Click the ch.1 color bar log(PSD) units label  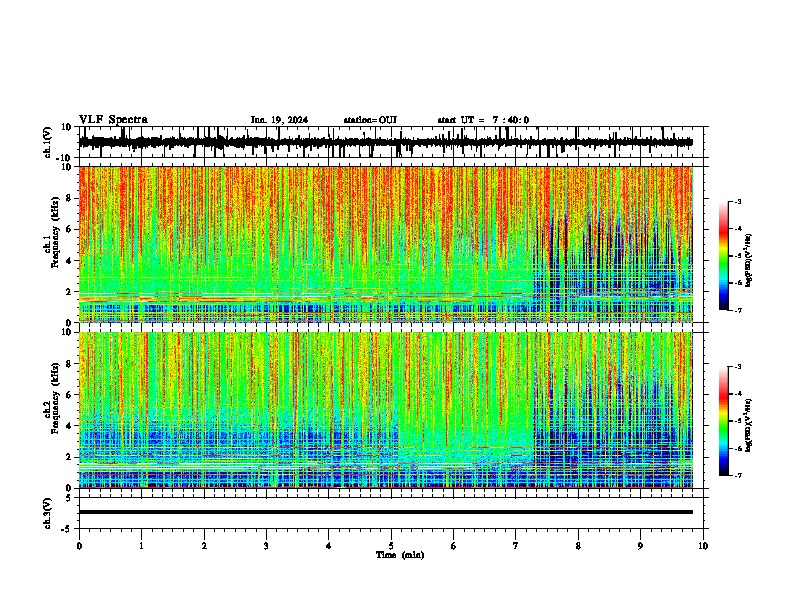(749, 261)
